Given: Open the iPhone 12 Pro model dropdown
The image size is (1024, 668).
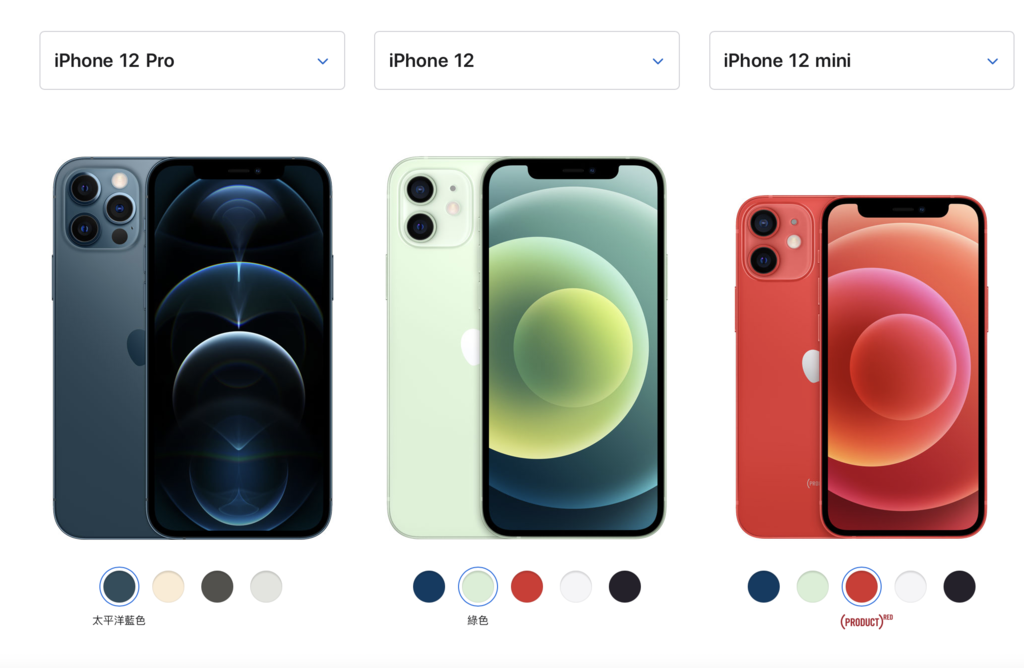Looking at the screenshot, I should tap(192, 61).
